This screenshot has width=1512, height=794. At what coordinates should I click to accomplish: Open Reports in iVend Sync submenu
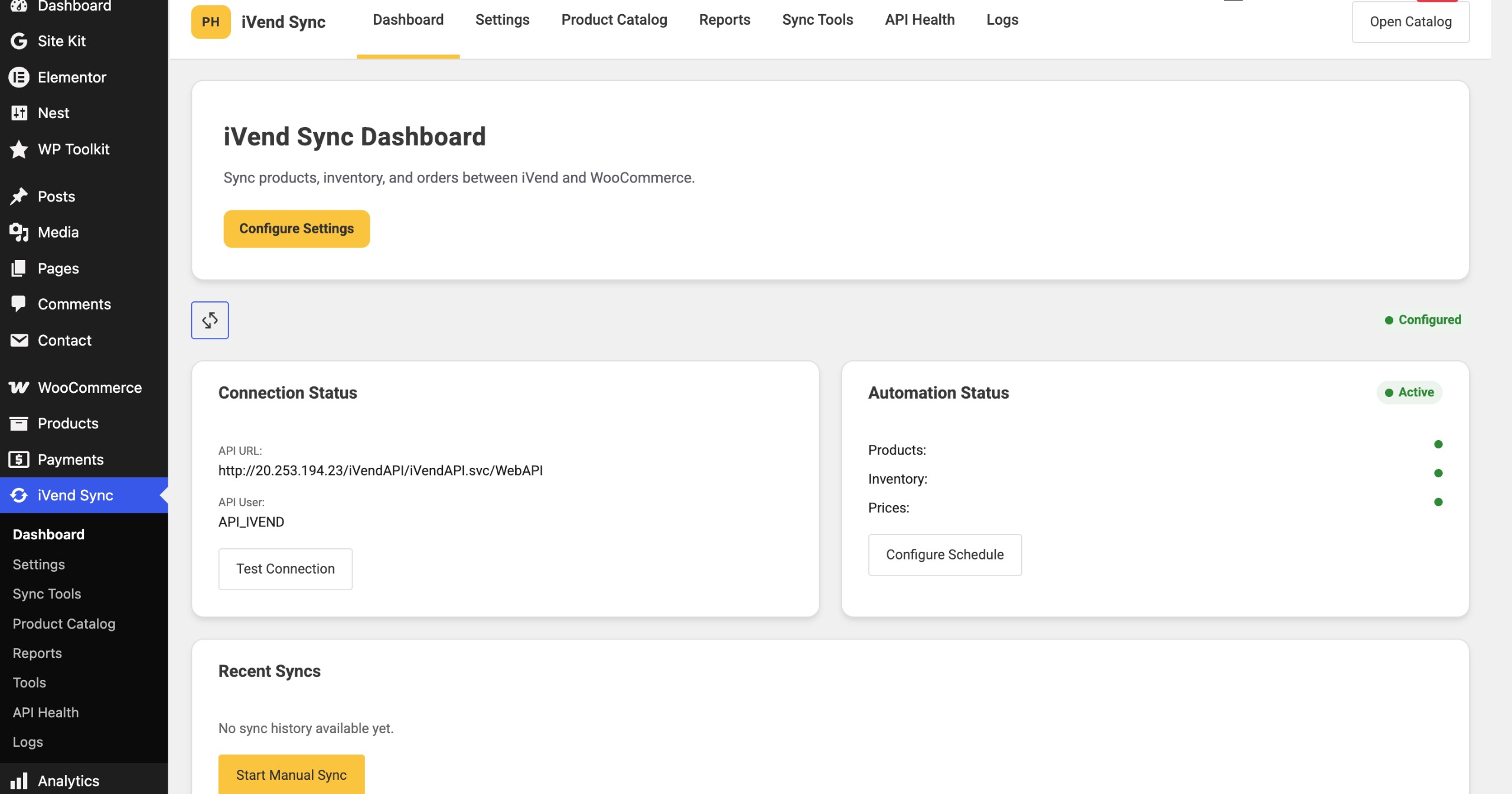pos(37,653)
